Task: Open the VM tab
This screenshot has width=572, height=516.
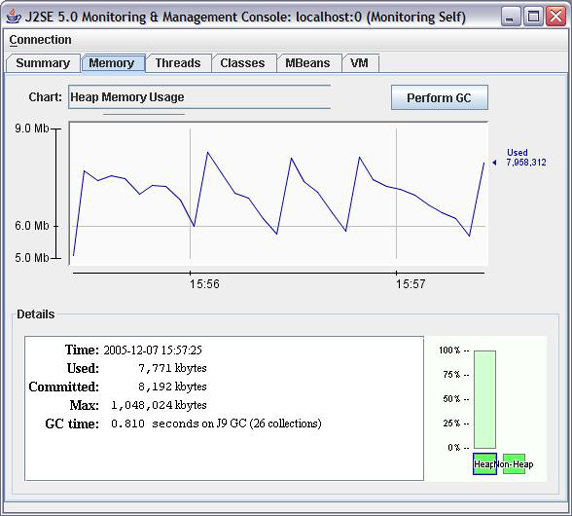Action: [359, 63]
